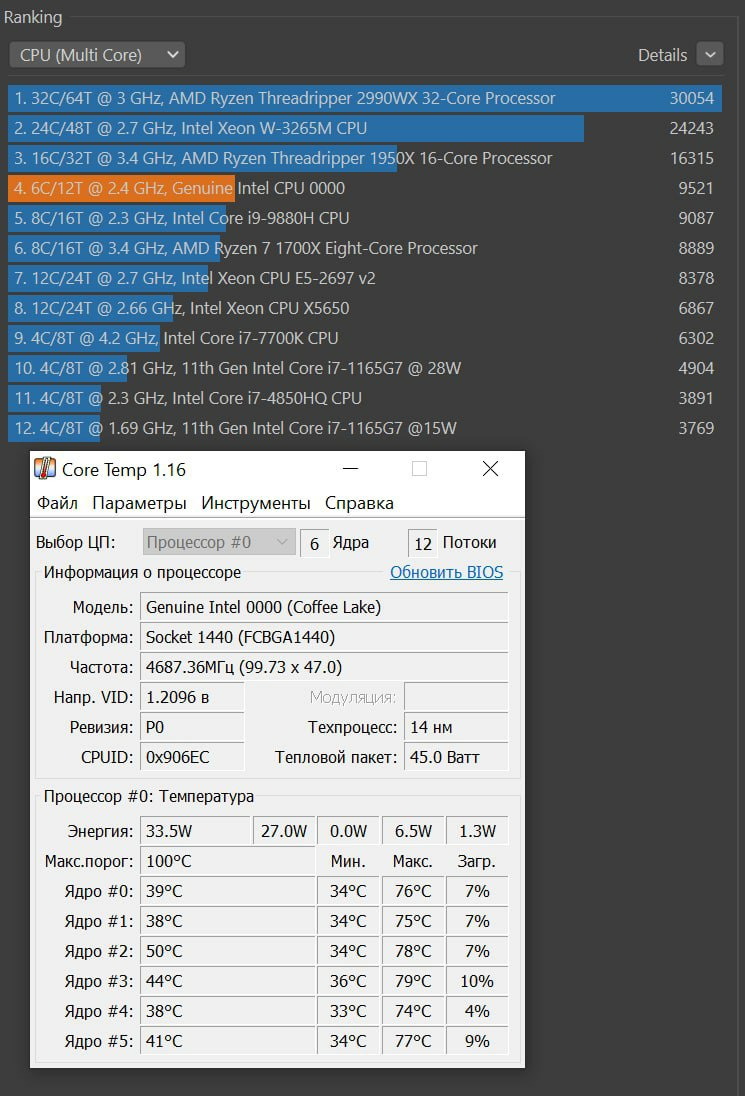Click Ядро #3 max temperature 79°C
The width and height of the screenshot is (745, 1096).
coord(413,981)
